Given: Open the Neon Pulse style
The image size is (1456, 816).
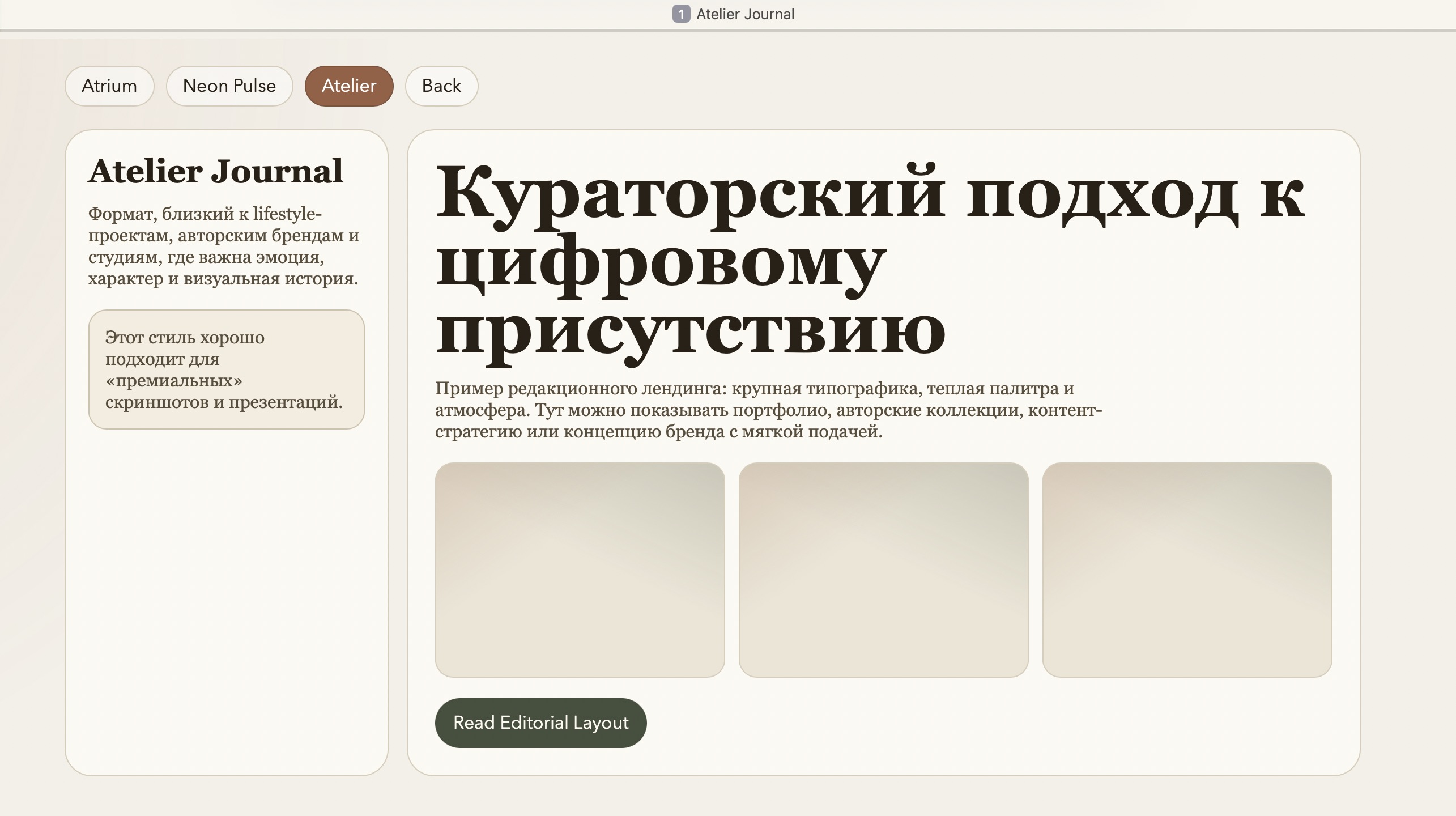Looking at the screenshot, I should [229, 86].
